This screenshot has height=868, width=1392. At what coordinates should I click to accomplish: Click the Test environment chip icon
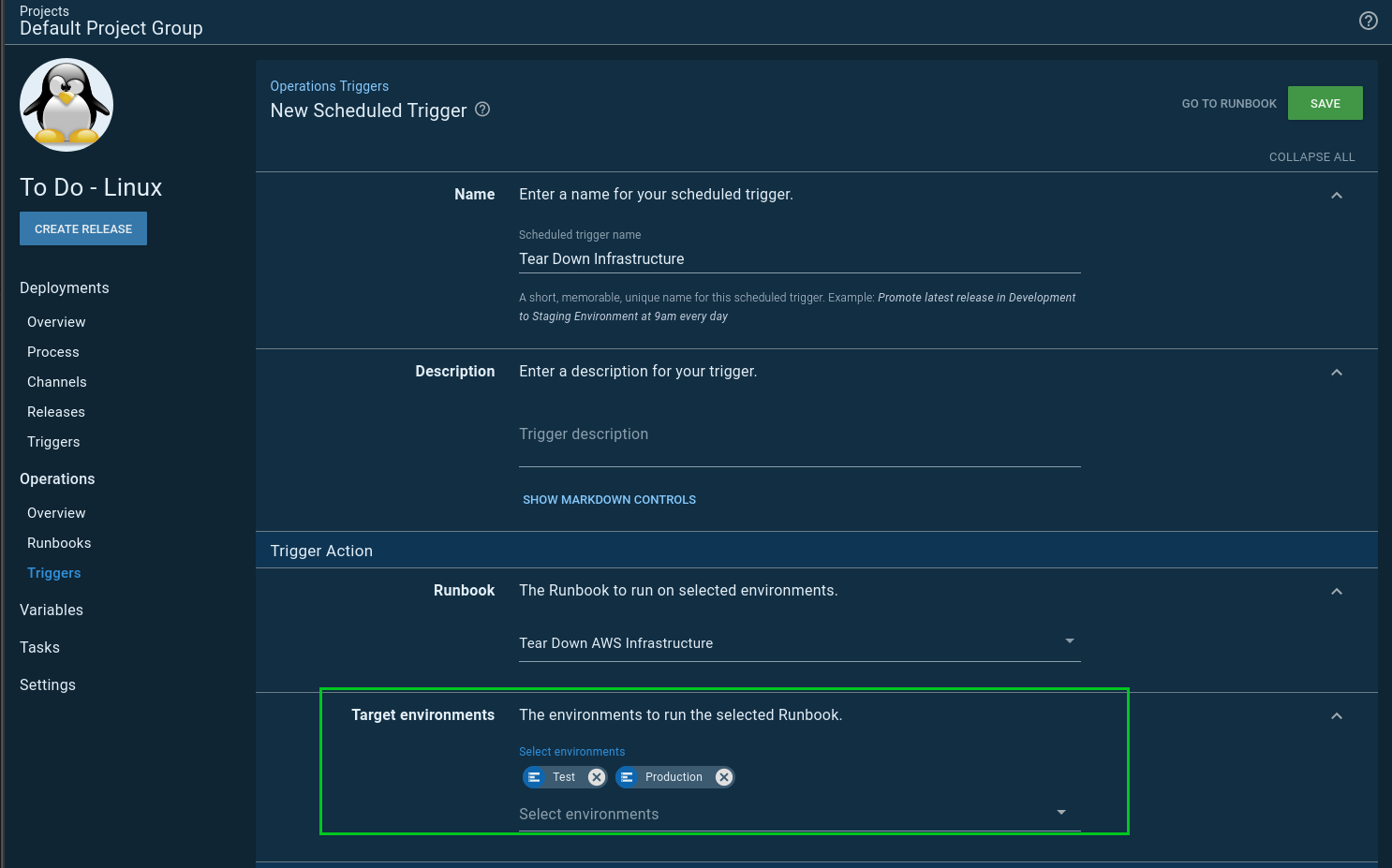point(535,777)
